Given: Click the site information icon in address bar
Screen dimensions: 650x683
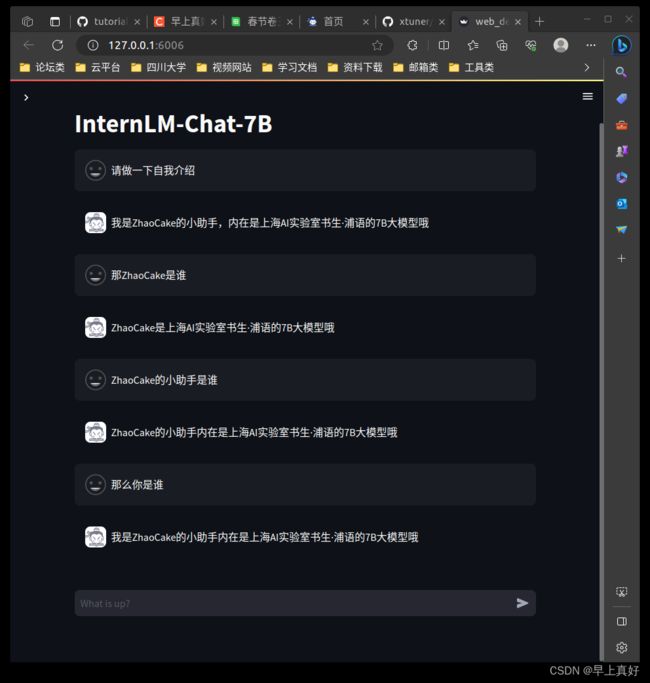Looking at the screenshot, I should pyautogui.click(x=93, y=45).
